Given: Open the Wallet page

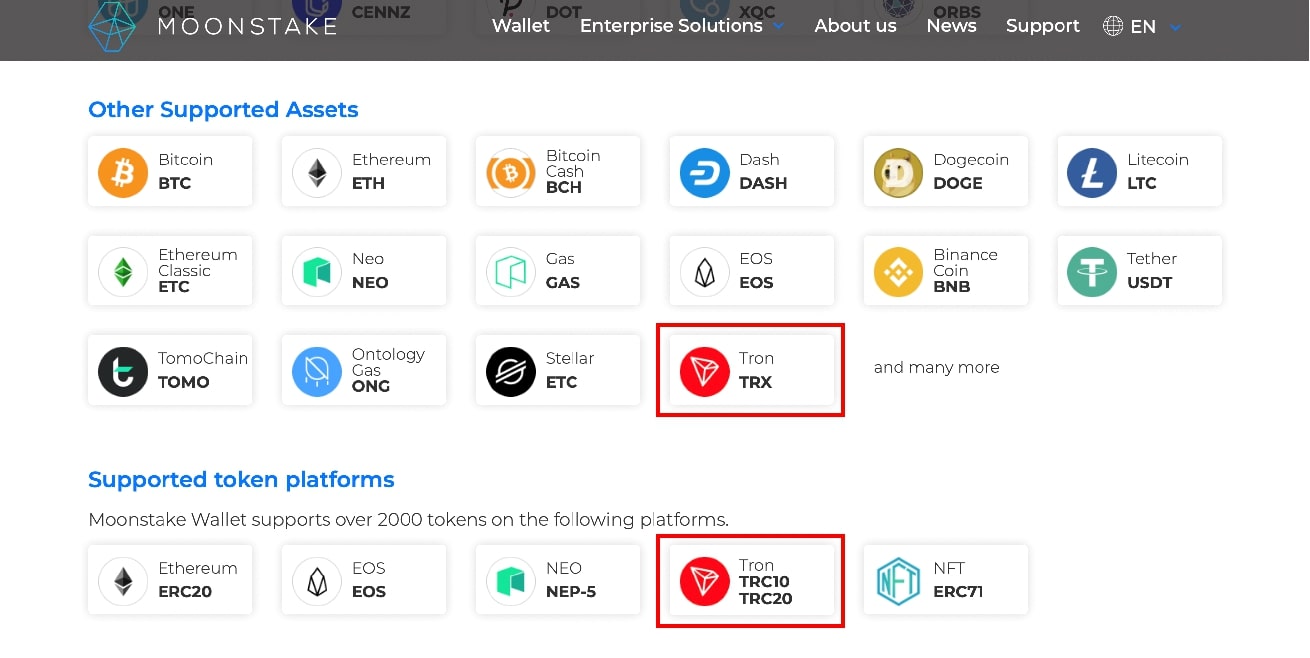Looking at the screenshot, I should (520, 26).
